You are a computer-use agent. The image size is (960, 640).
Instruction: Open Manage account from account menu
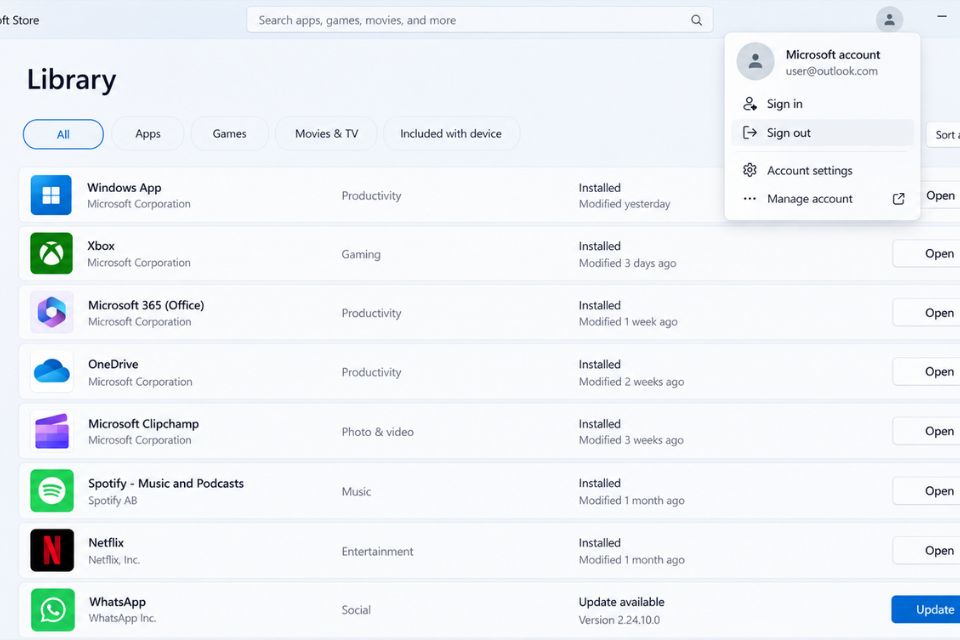coord(822,198)
